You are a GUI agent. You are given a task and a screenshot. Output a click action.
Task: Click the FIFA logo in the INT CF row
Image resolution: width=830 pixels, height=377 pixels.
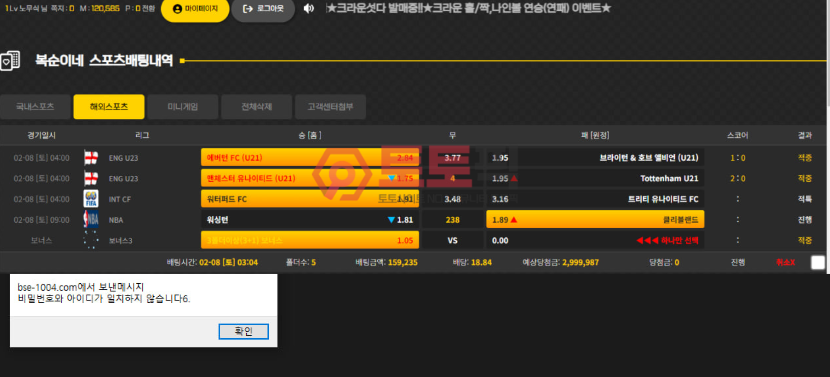91,199
